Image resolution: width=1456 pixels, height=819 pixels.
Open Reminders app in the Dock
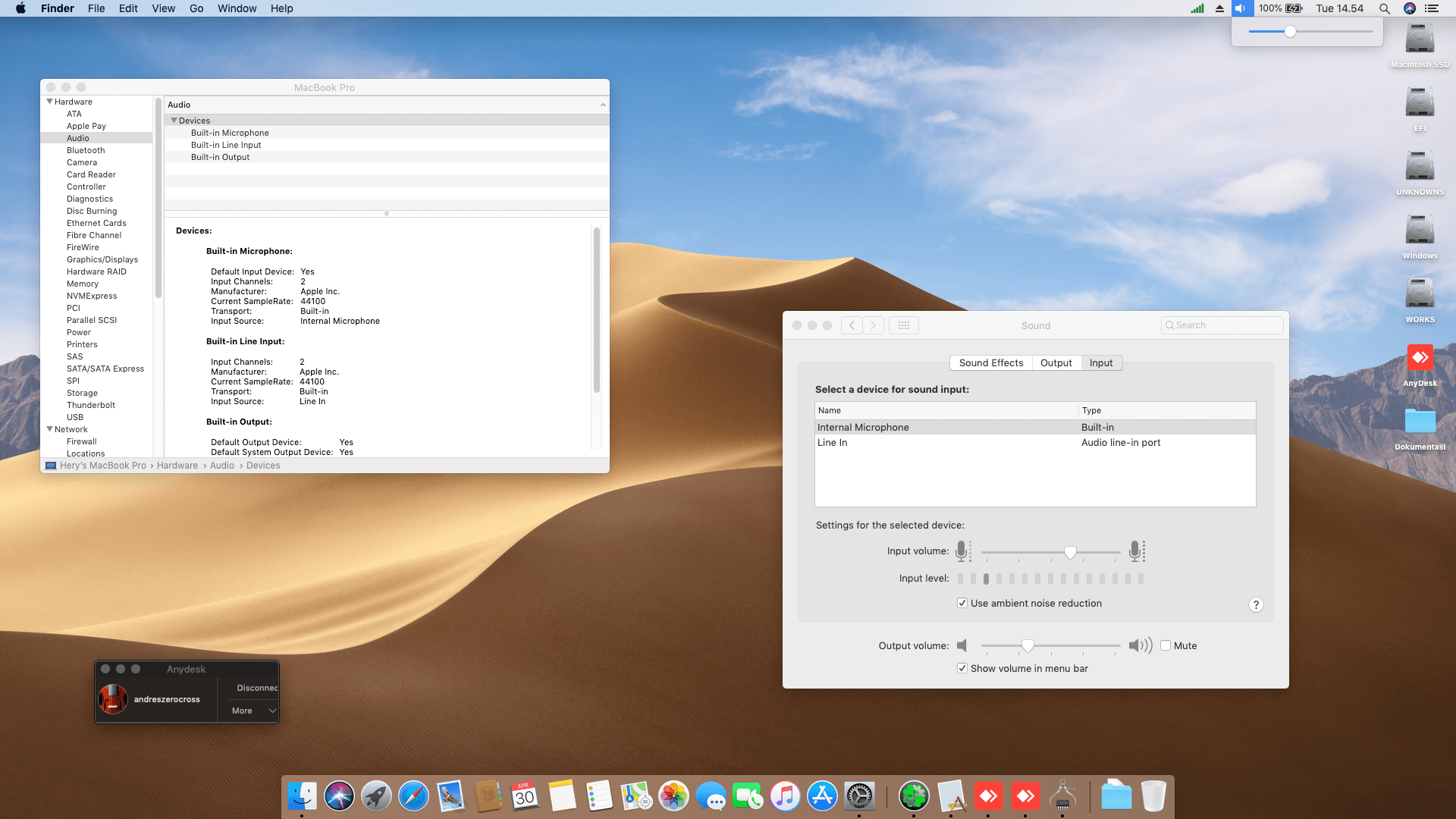click(x=599, y=796)
